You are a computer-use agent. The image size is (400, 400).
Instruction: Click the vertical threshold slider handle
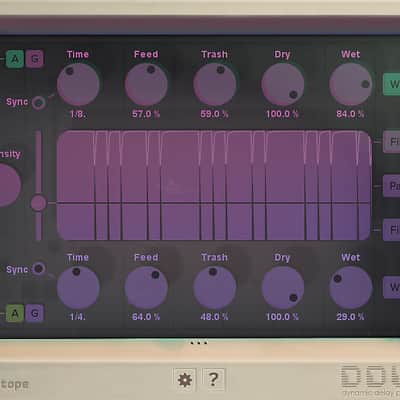coord(38,203)
